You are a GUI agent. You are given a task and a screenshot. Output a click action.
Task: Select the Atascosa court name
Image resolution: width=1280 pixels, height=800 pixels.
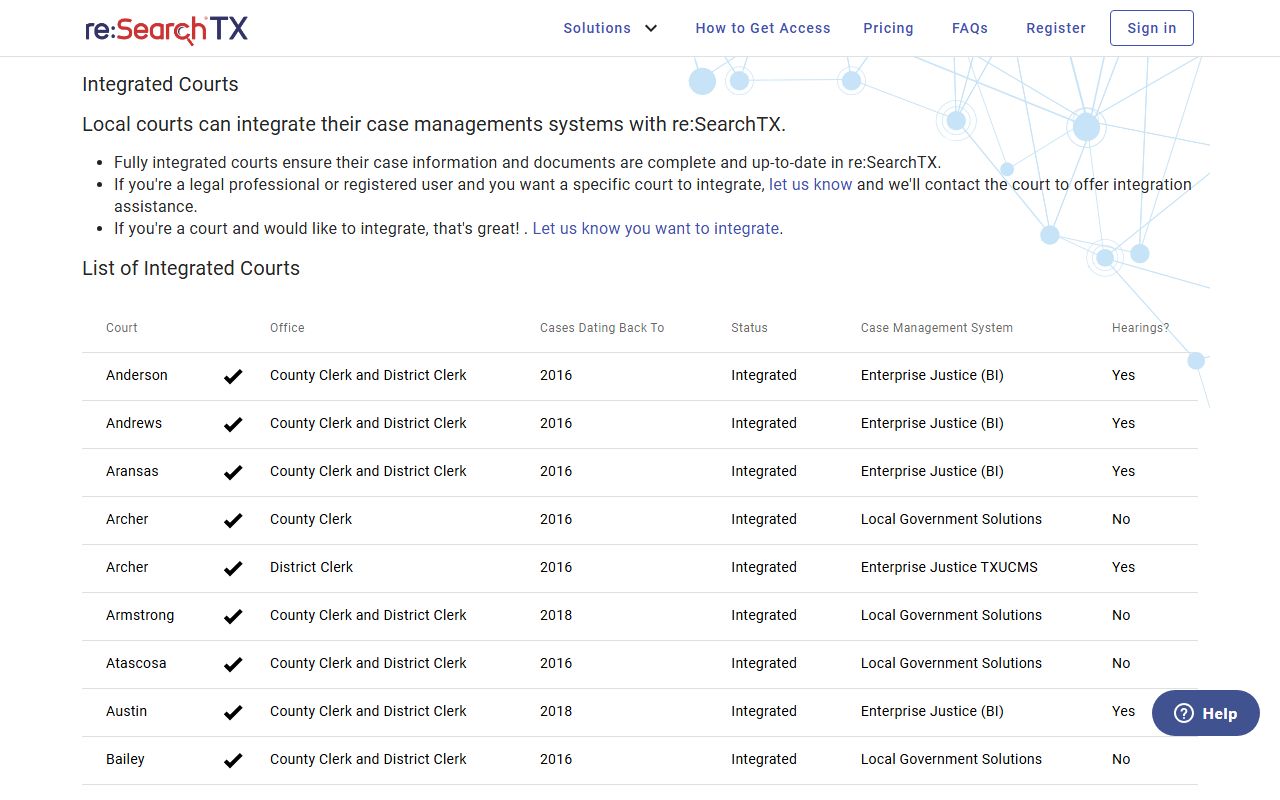pyautogui.click(x=136, y=663)
